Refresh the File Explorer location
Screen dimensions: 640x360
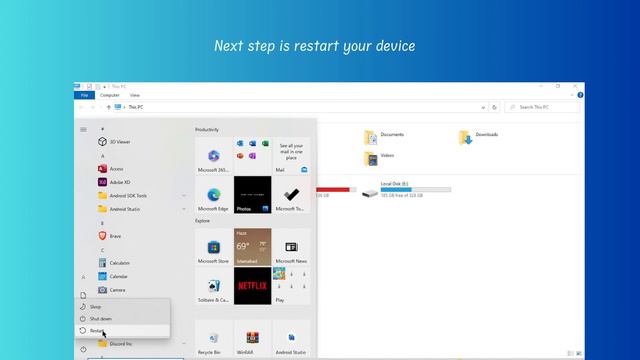pyautogui.click(x=494, y=107)
